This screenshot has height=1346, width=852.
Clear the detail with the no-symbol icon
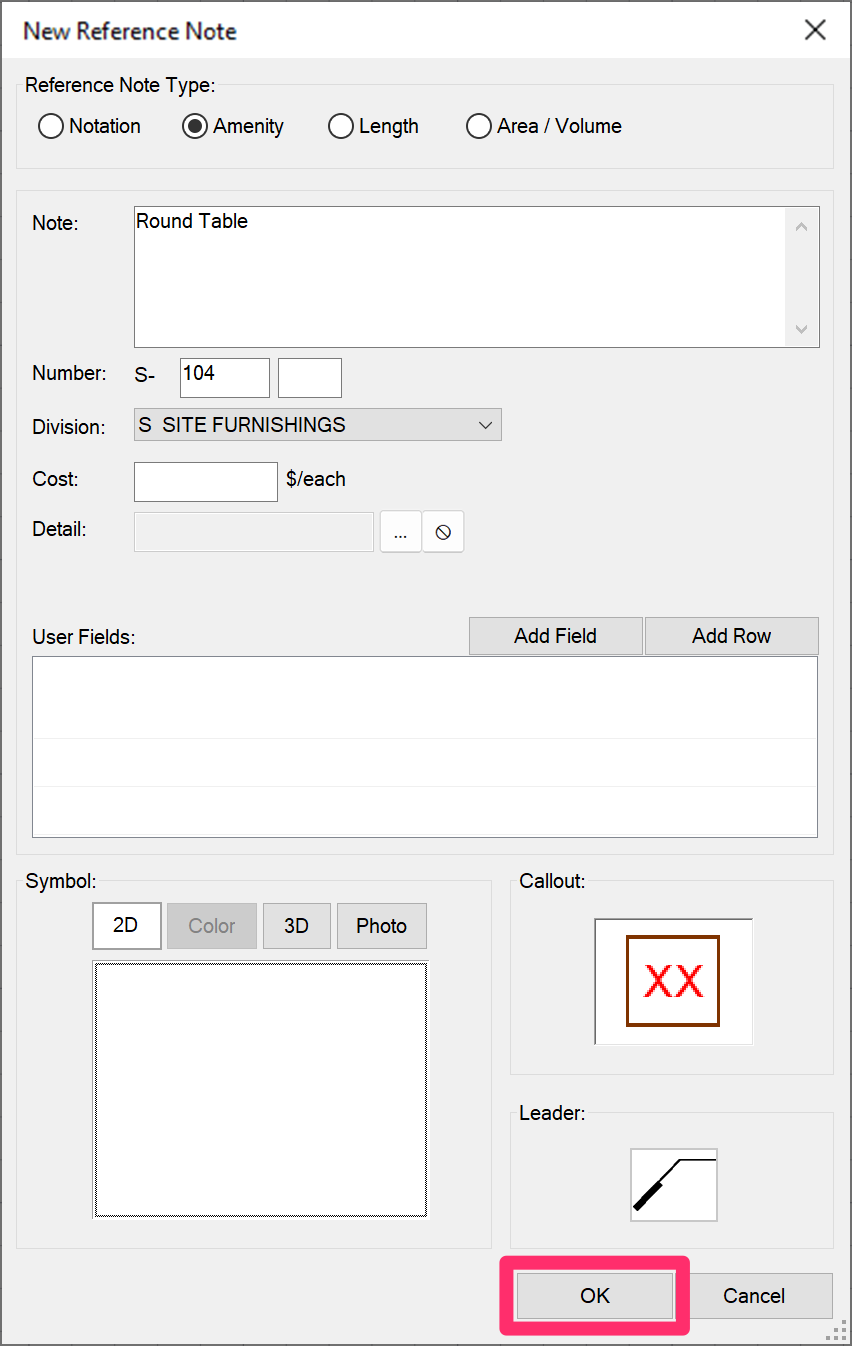[x=443, y=532]
